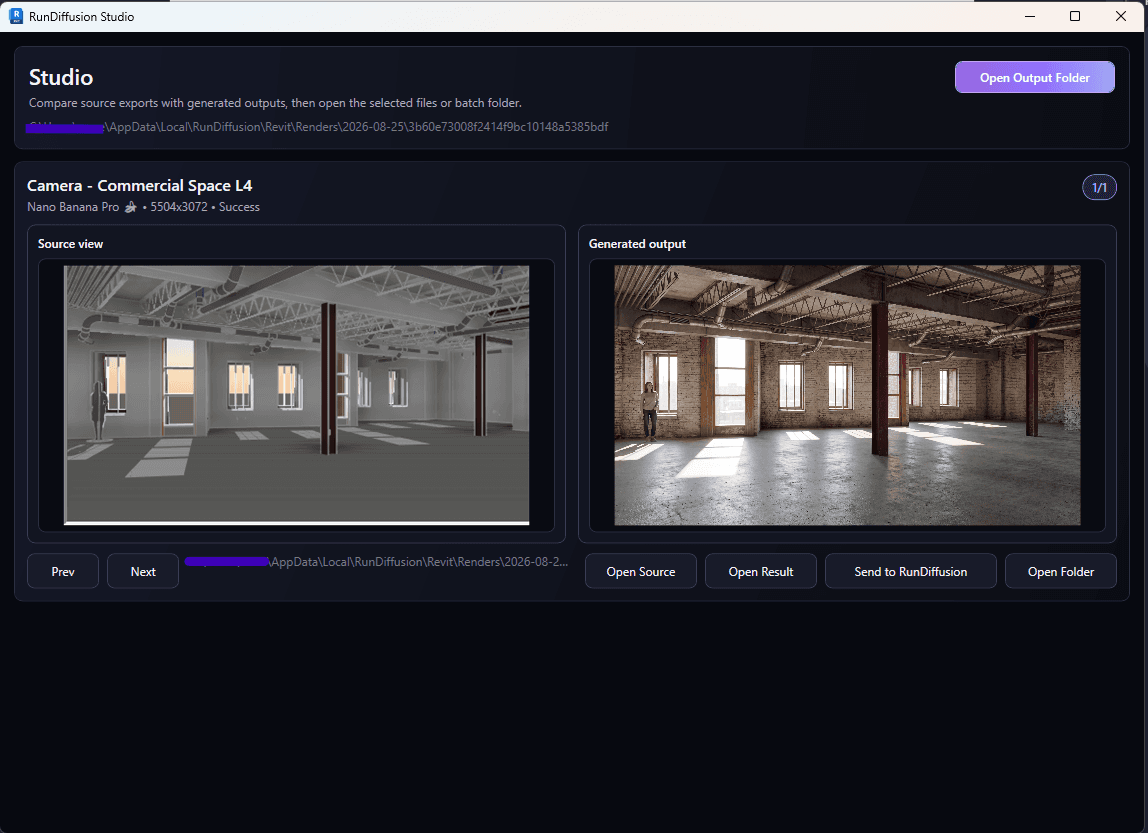The image size is (1148, 833).
Task: Advance to next render with Next
Action: pyautogui.click(x=143, y=572)
